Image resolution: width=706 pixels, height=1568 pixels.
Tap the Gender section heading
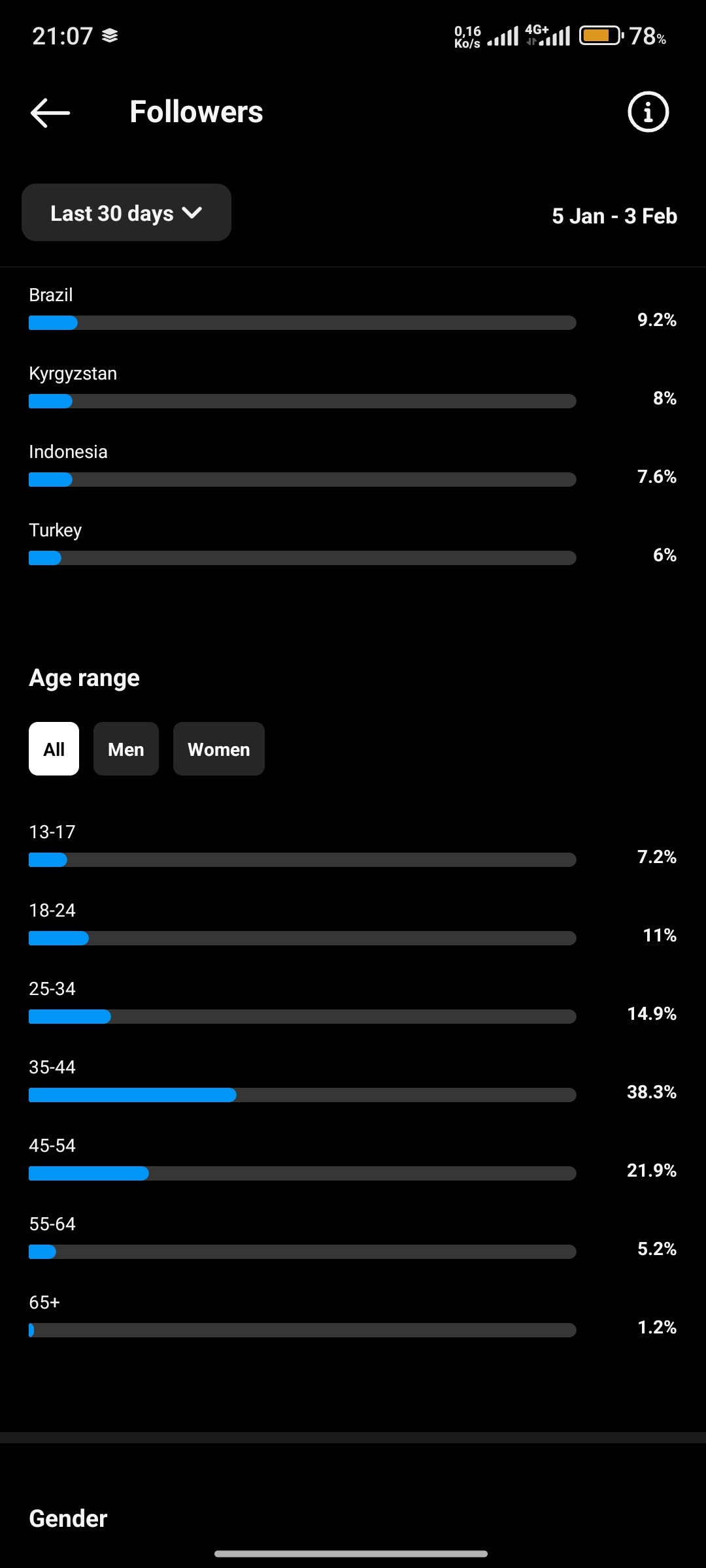(x=68, y=1518)
